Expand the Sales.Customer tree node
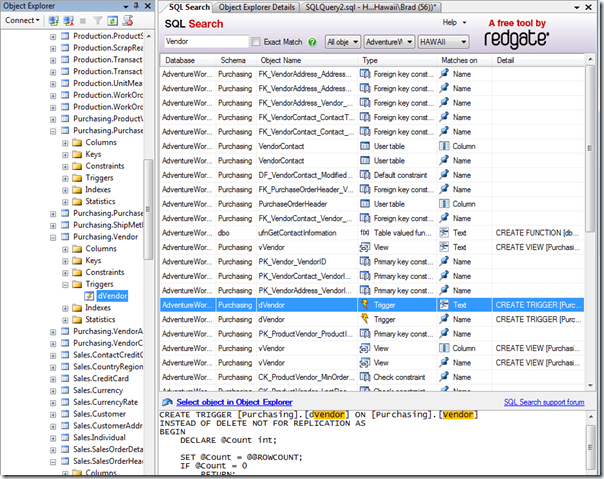Viewport: 604px width, 479px height. [52, 413]
